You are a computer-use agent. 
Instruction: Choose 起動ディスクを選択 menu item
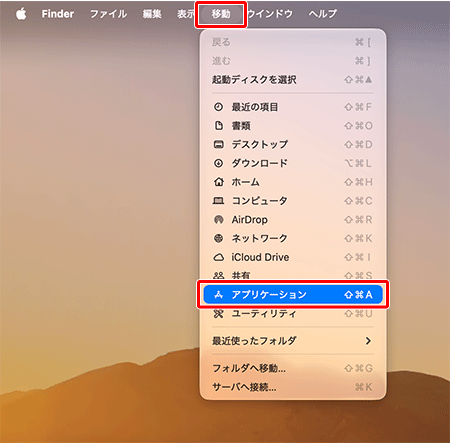pos(292,80)
